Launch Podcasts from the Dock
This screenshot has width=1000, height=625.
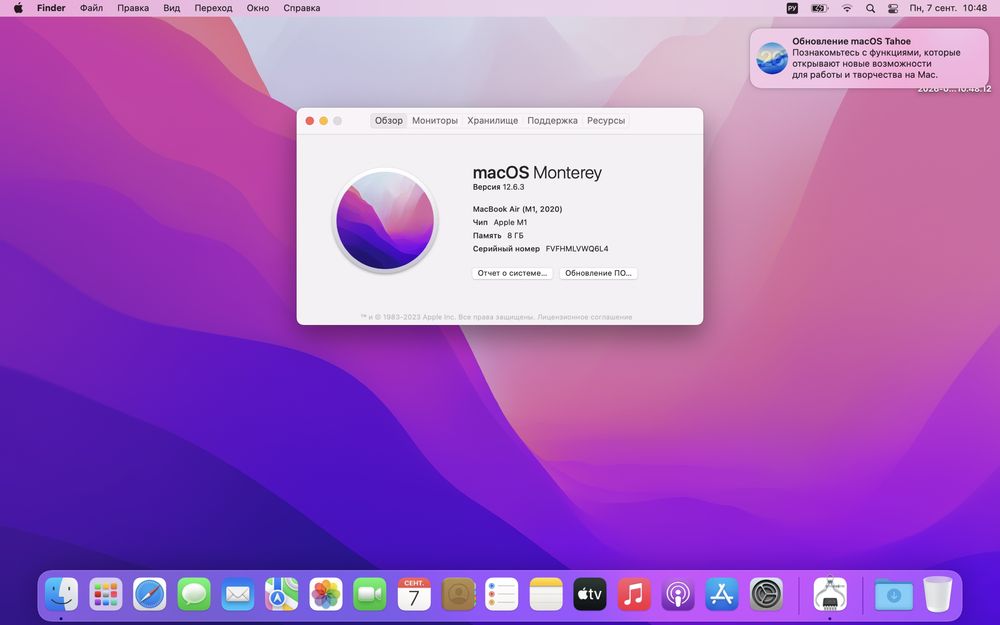point(678,594)
